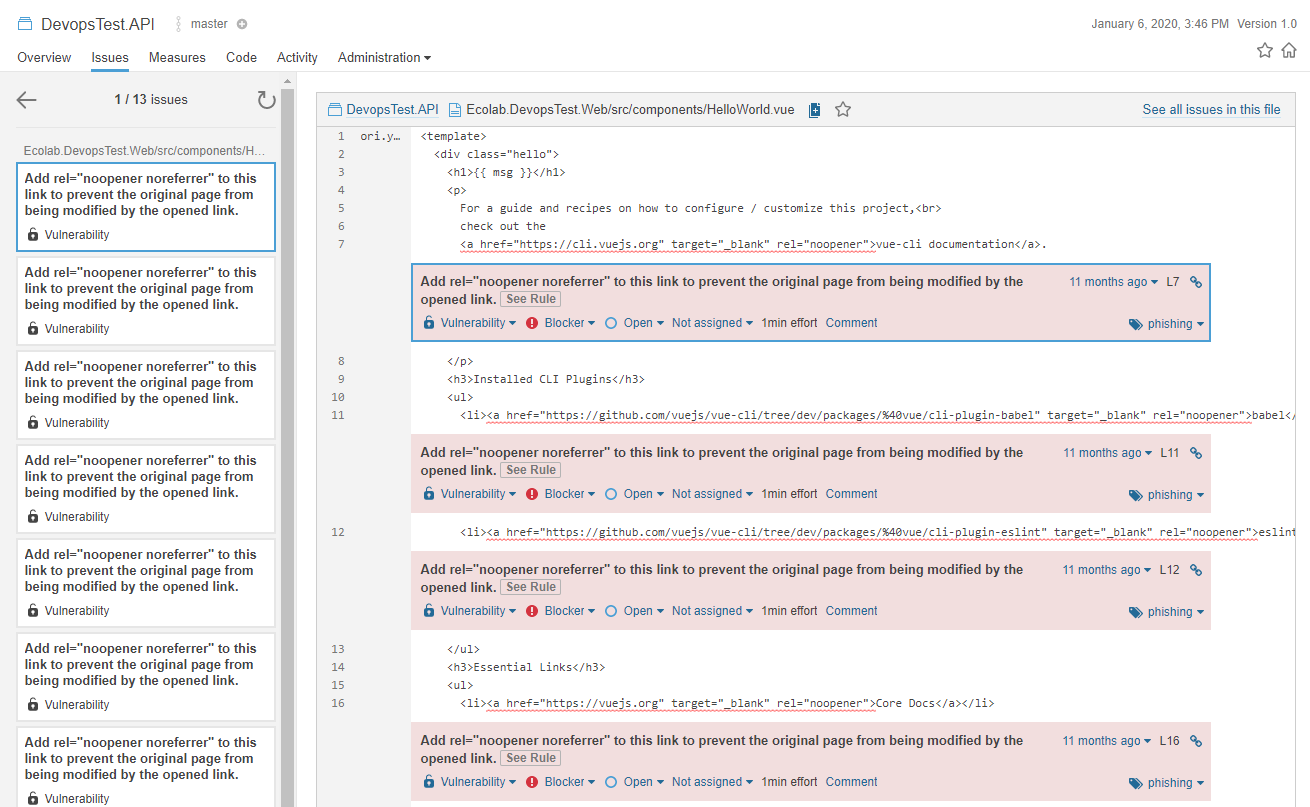Open See Rule on L16 issue

click(x=530, y=758)
